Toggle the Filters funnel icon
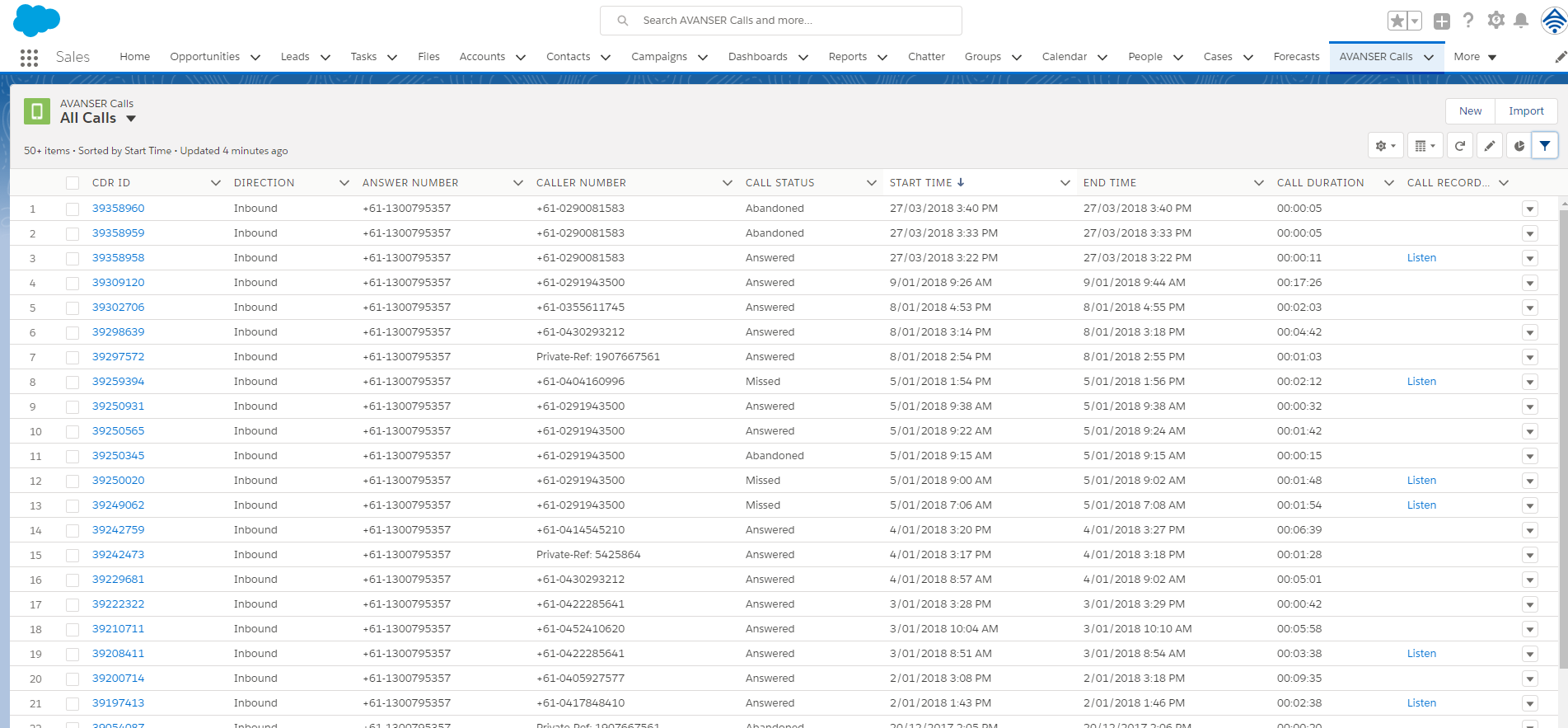This screenshot has width=1568, height=728. point(1545,146)
